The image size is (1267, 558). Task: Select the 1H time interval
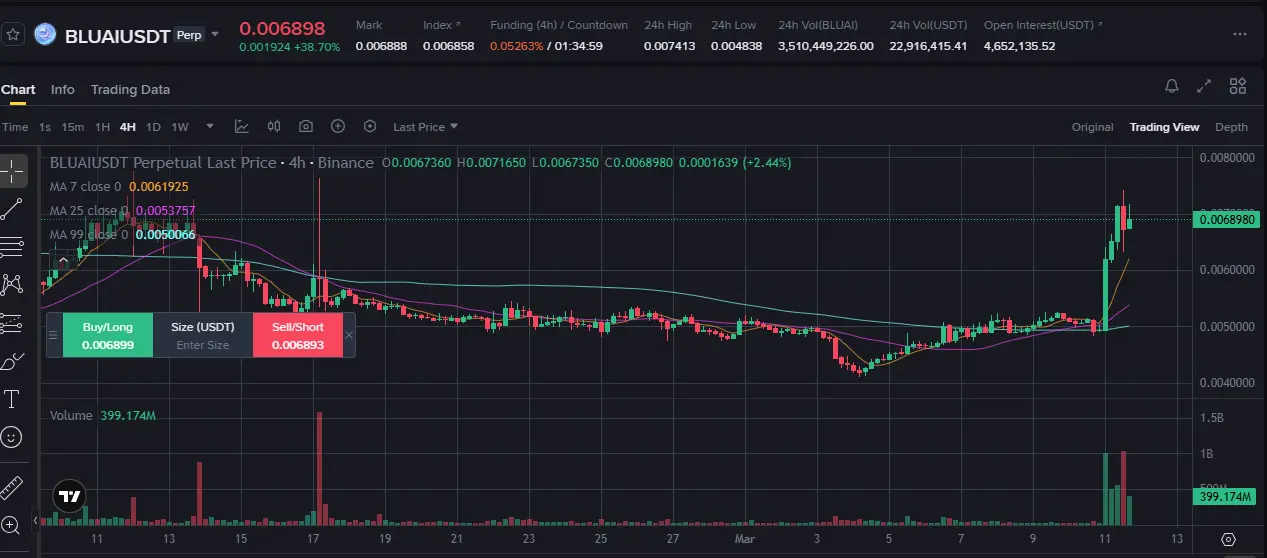tap(103, 127)
